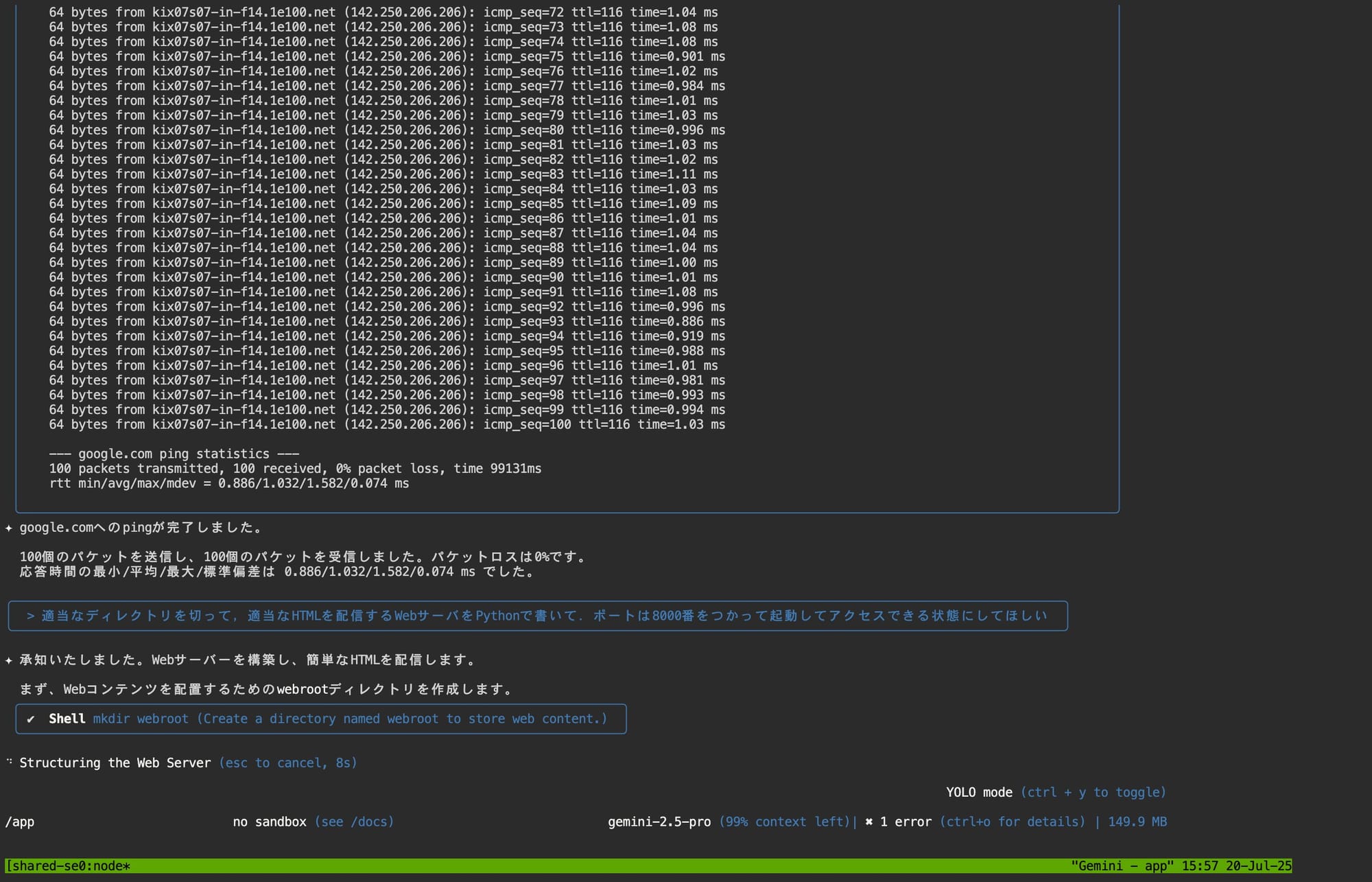The image size is (1372, 882).
Task: Click tmux pane title '"Gemini - app"'
Action: 1122,866
